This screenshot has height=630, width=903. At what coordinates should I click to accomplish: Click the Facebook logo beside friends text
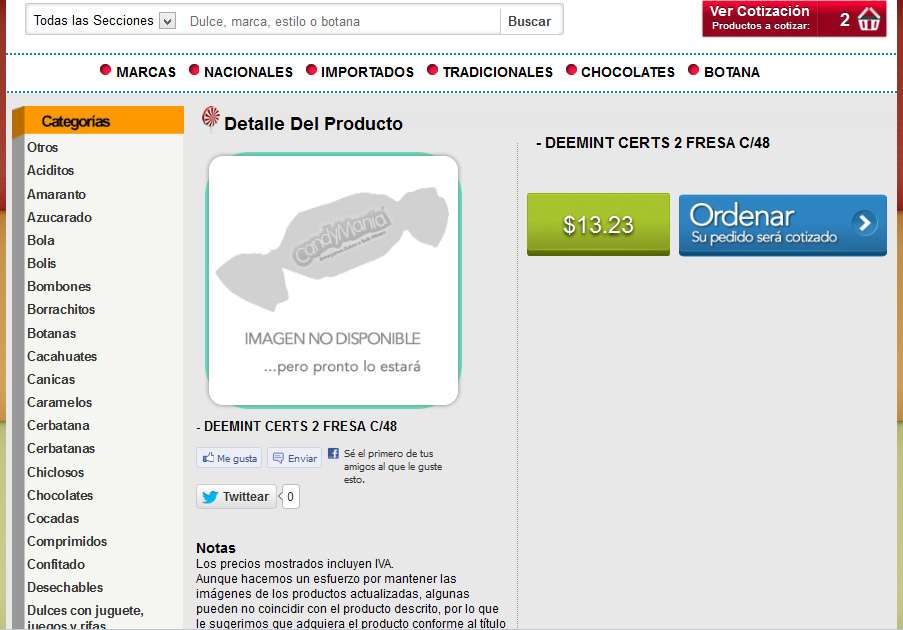pyautogui.click(x=333, y=453)
